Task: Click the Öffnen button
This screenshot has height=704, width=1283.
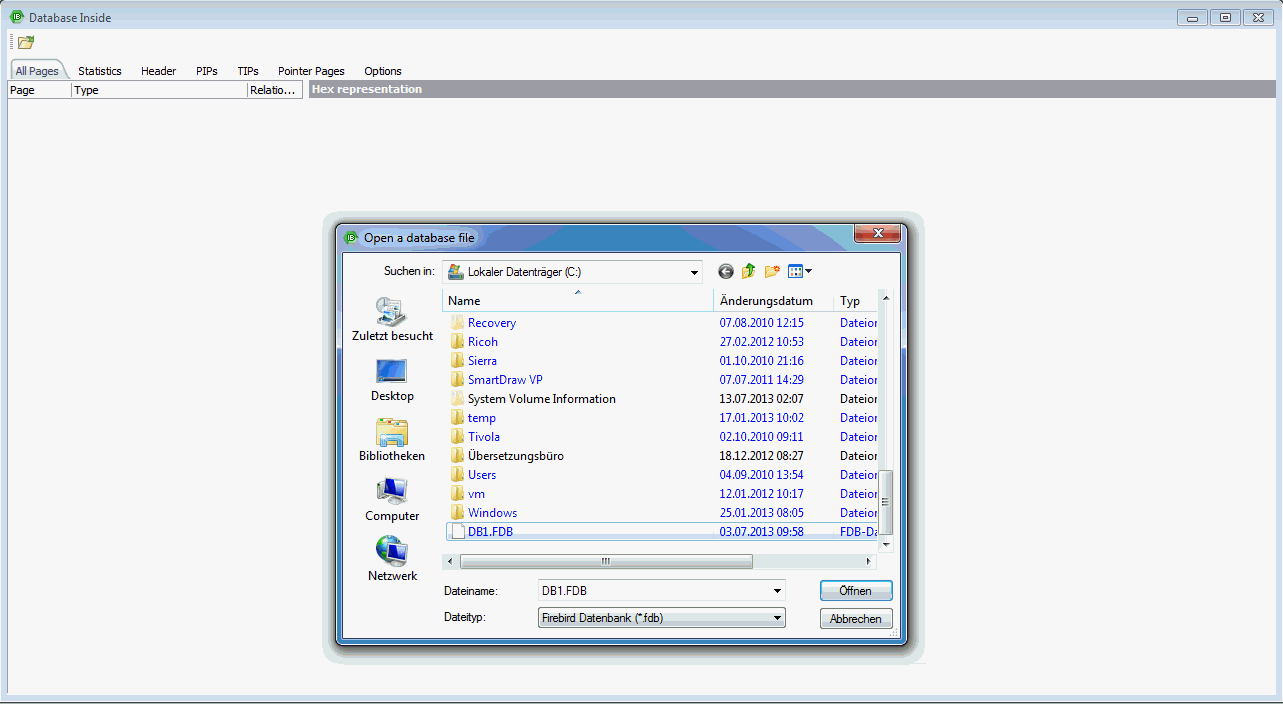Action: 855,591
